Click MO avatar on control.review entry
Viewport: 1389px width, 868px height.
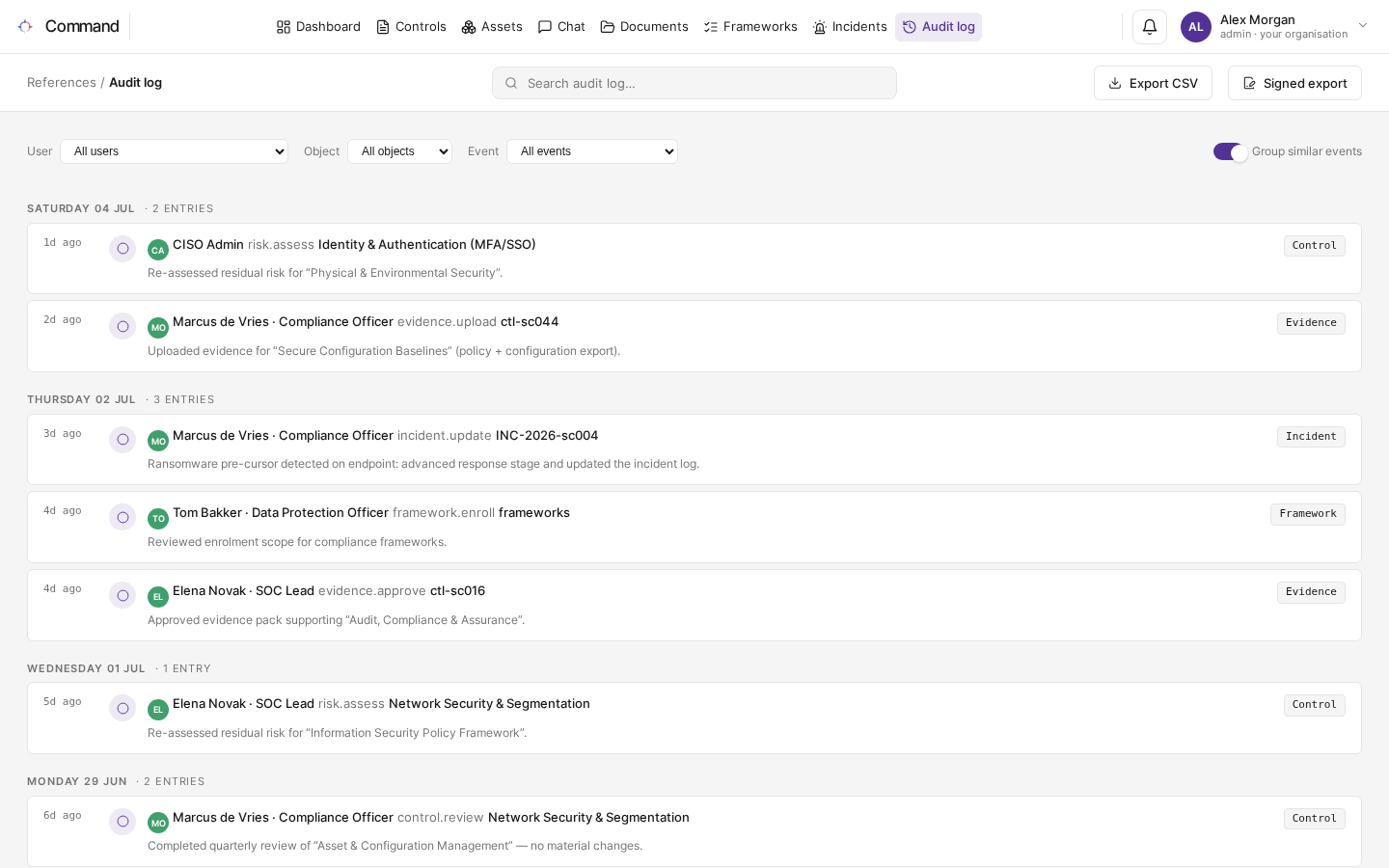pos(158,823)
